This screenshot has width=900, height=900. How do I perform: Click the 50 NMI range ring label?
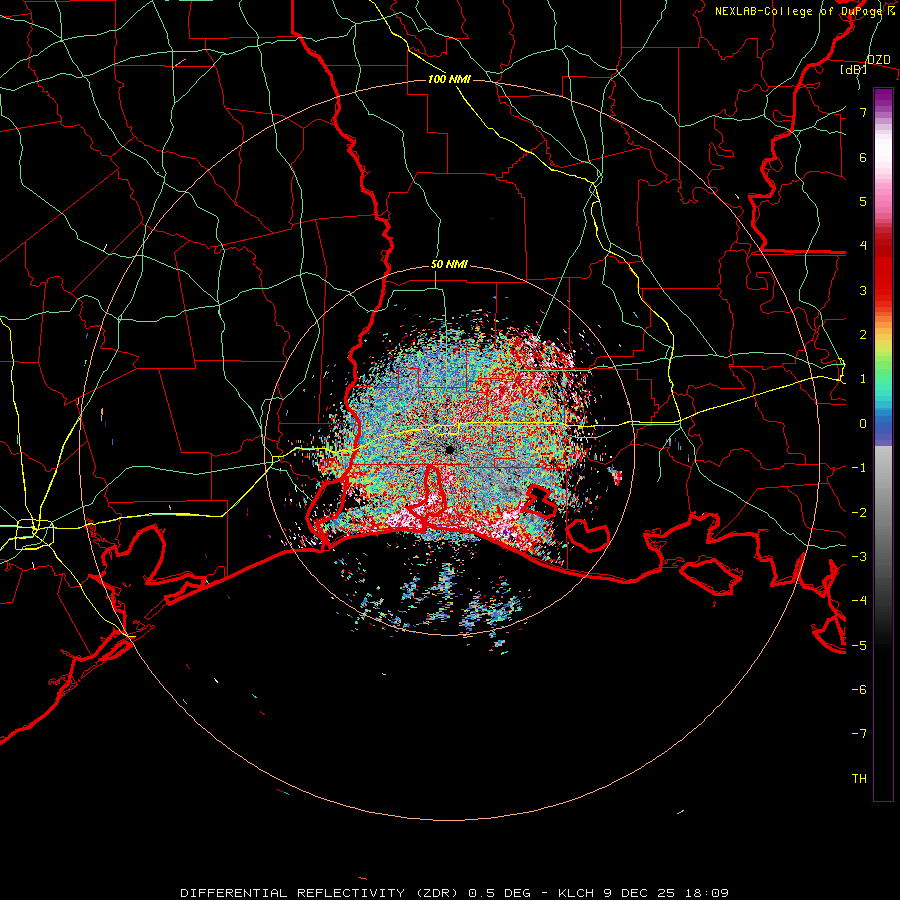coord(449,265)
